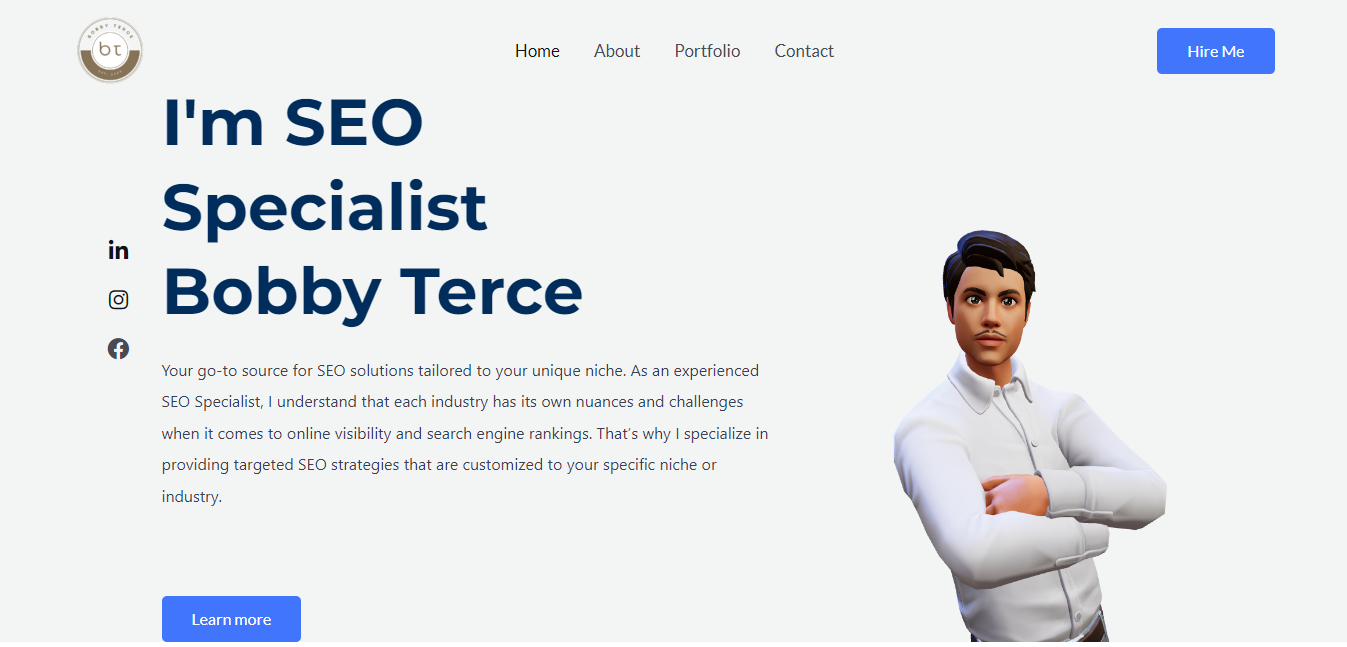Go to the Home nav item
This screenshot has width=1347, height=647.
[537, 51]
